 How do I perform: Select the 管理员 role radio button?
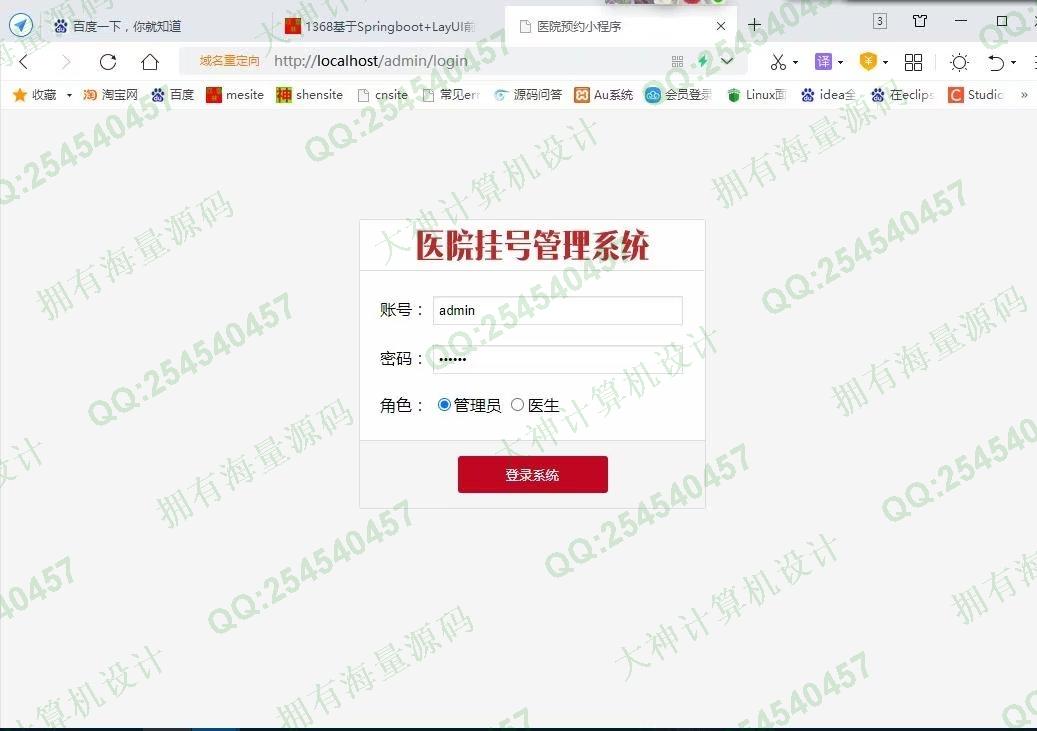tap(444, 404)
